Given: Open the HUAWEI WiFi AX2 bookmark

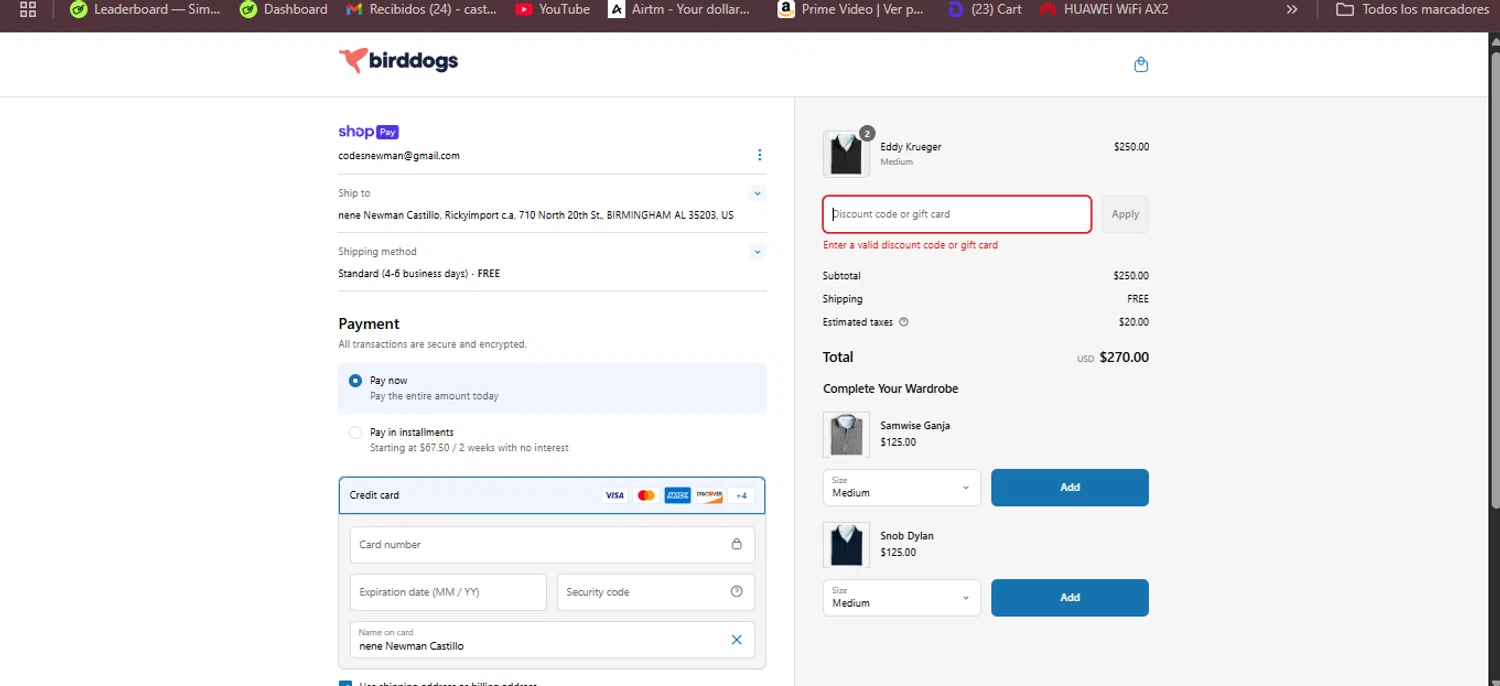Looking at the screenshot, I should [1104, 9].
